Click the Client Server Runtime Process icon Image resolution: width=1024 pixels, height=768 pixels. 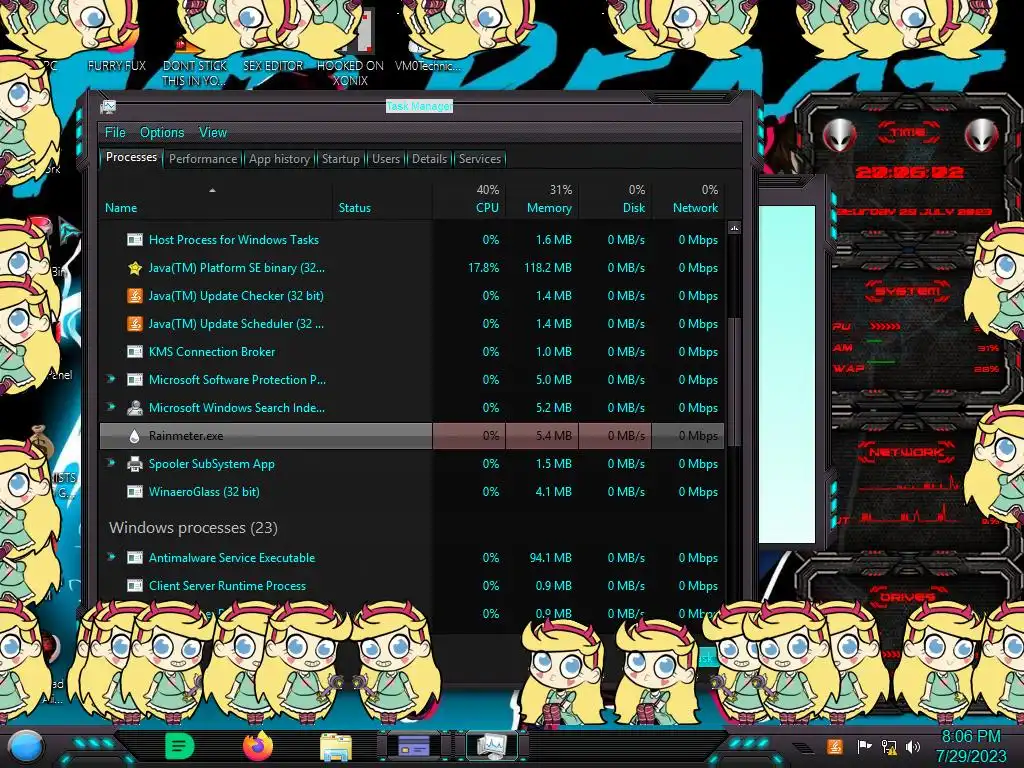pos(135,586)
